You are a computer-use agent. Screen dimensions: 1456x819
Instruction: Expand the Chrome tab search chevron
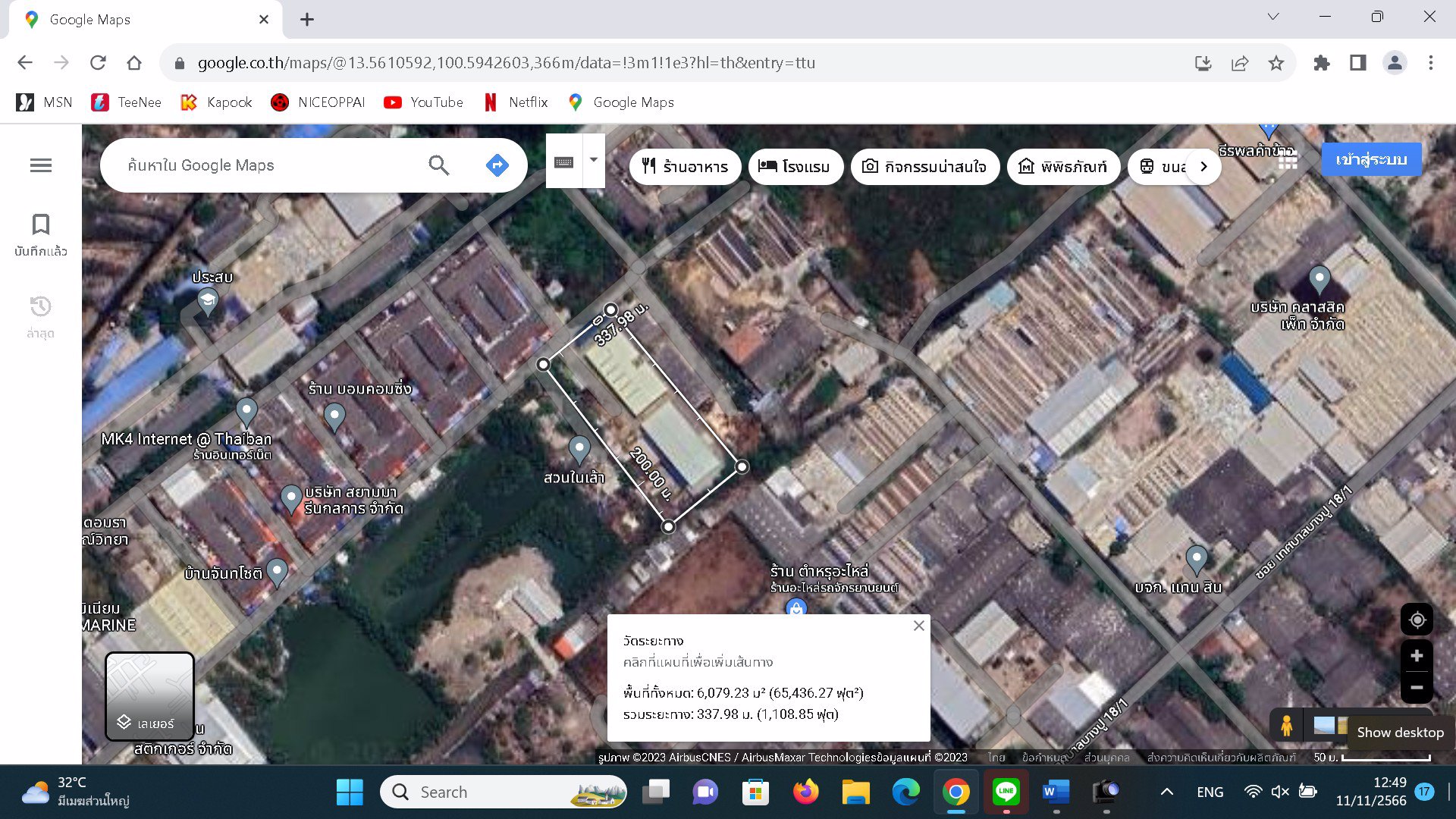1273,17
